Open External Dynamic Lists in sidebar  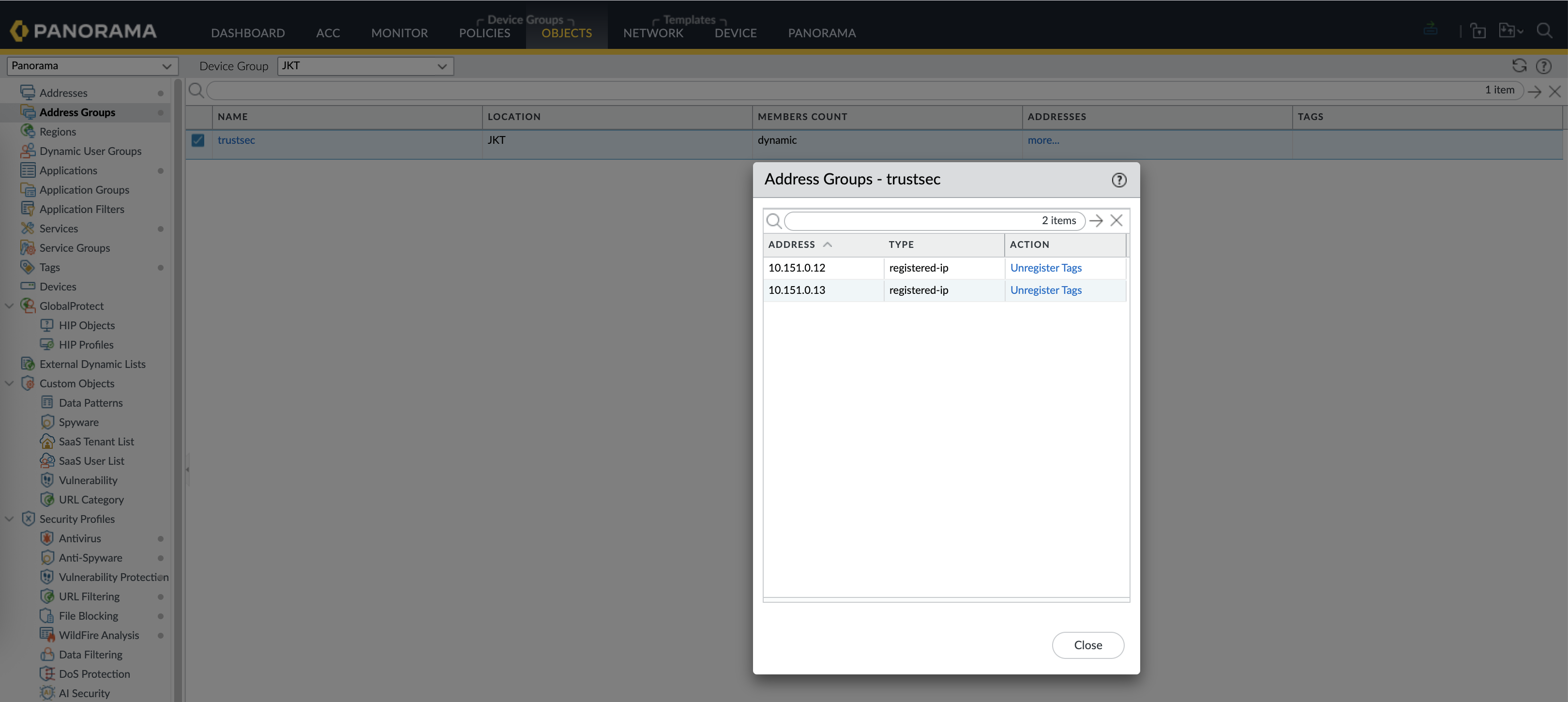pos(92,364)
